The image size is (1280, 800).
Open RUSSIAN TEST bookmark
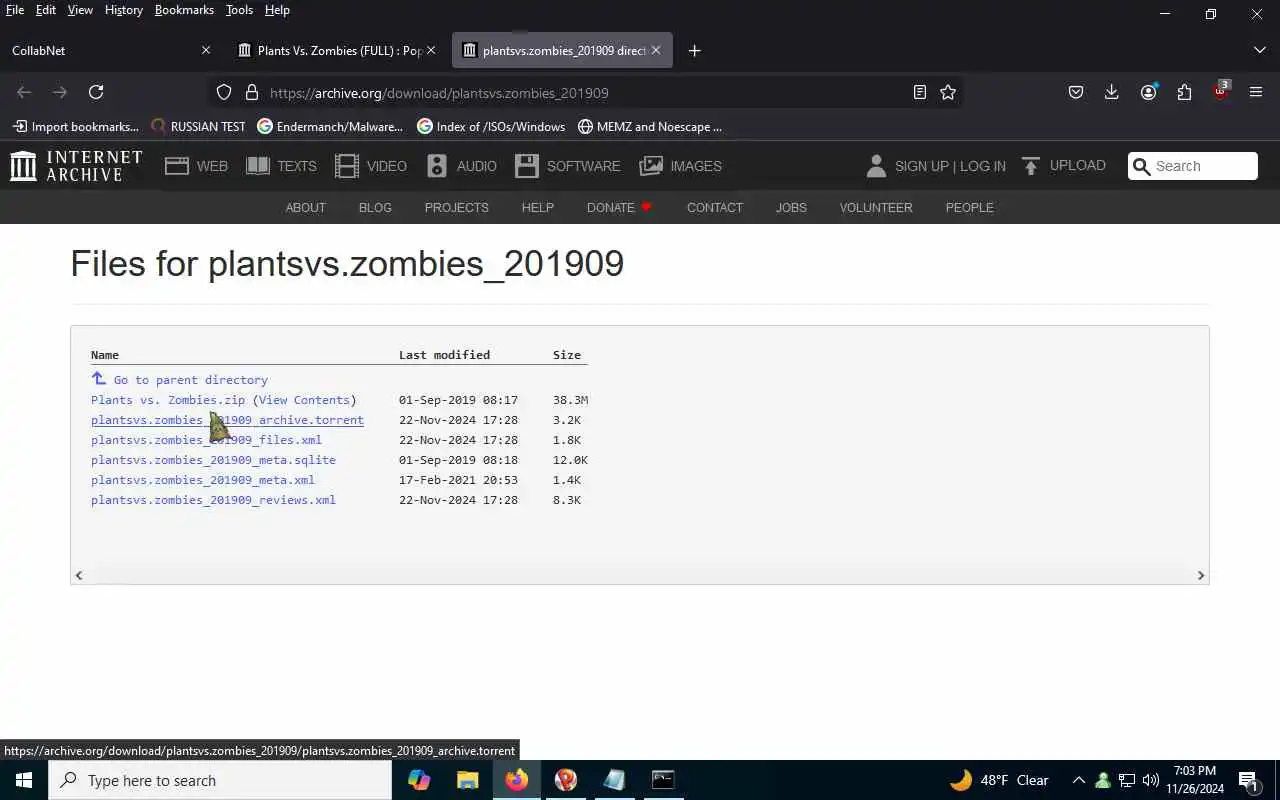point(198,126)
